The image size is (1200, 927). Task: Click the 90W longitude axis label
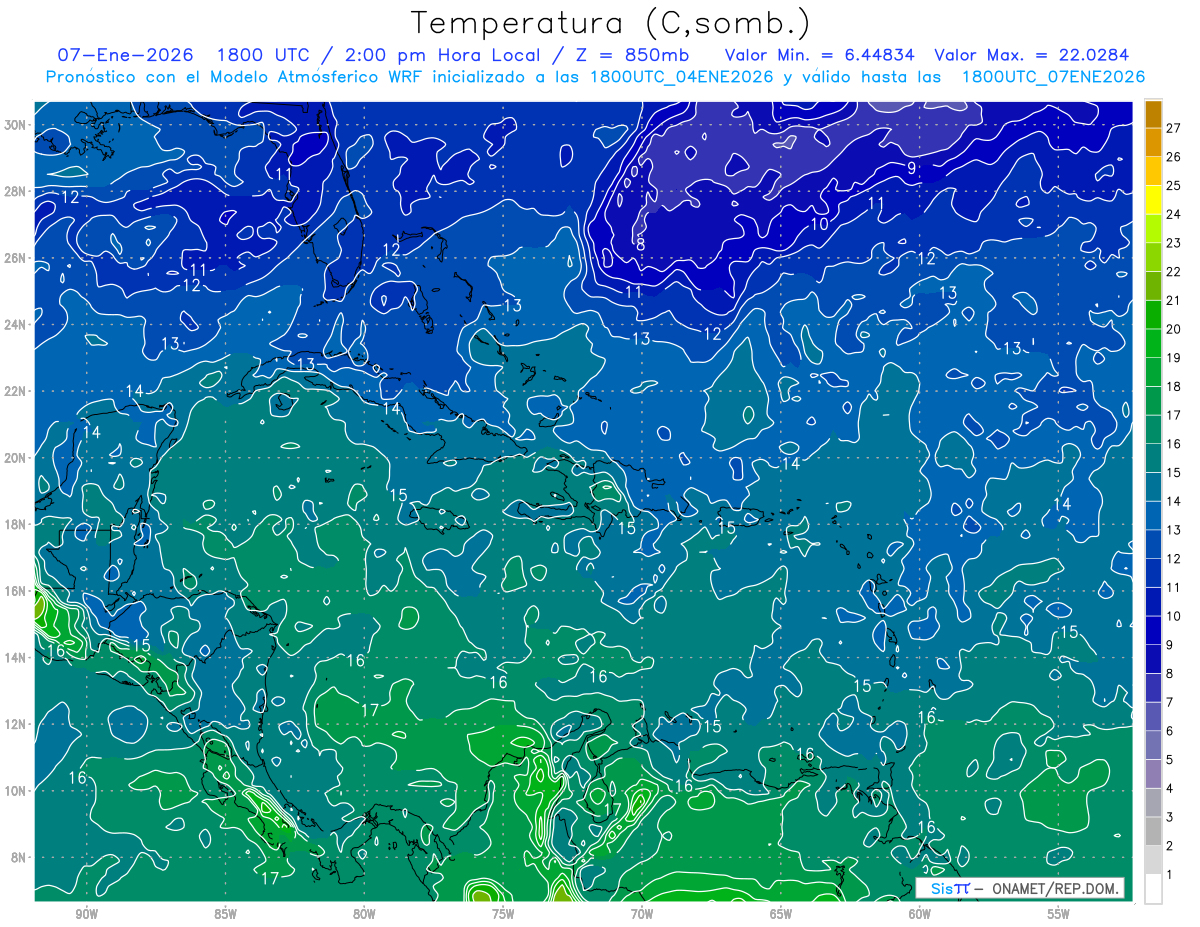86,915
